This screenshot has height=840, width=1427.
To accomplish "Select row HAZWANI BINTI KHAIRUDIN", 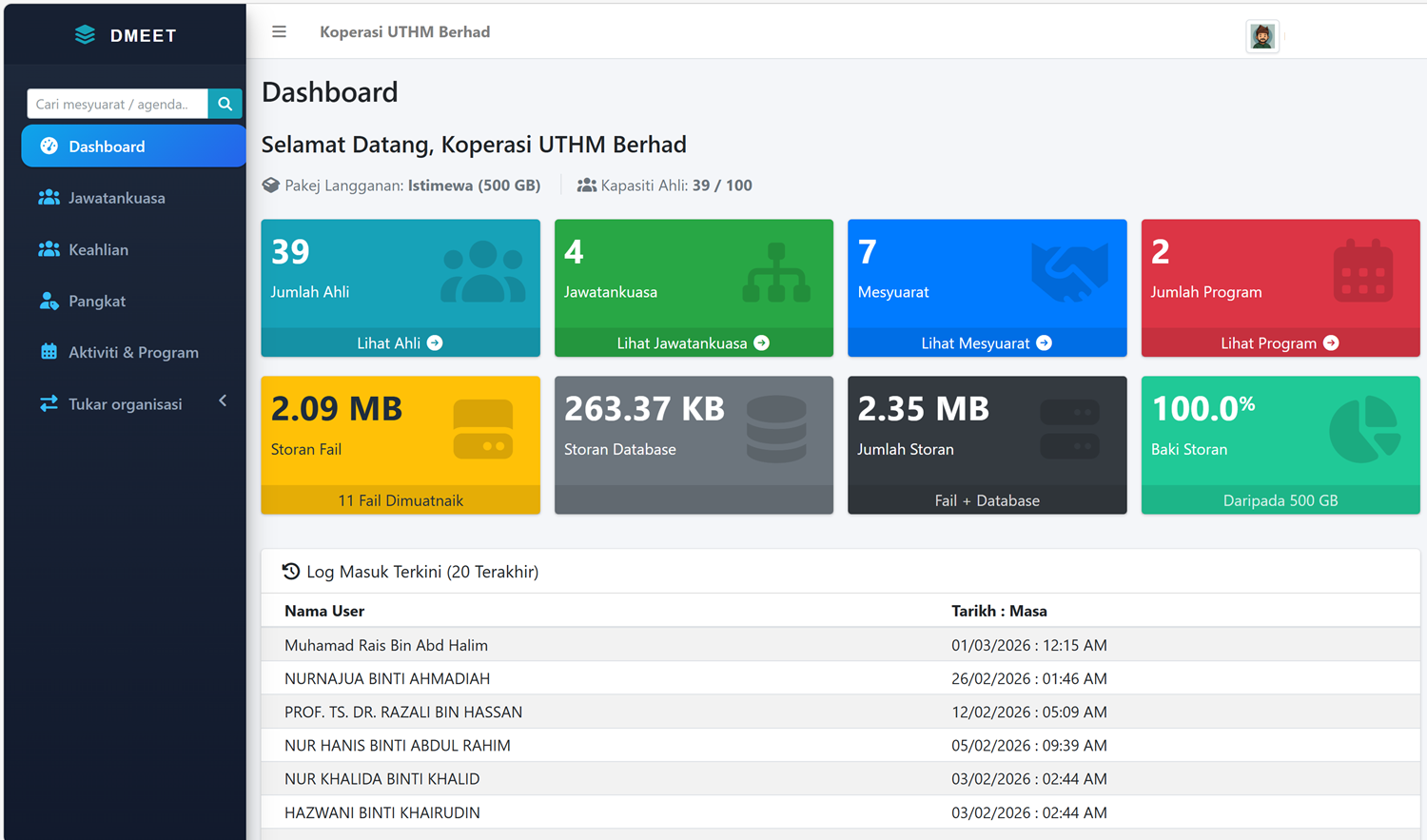I will coord(841,812).
